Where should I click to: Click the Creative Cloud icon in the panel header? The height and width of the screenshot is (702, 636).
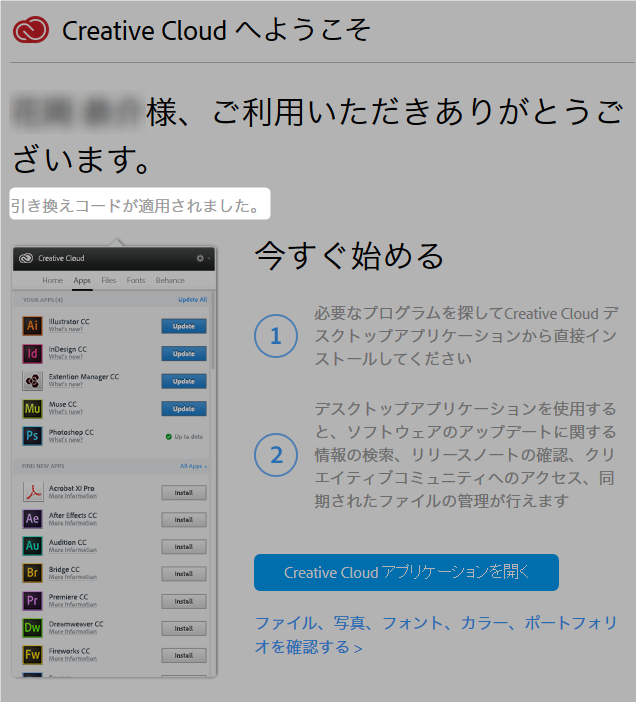[26, 258]
